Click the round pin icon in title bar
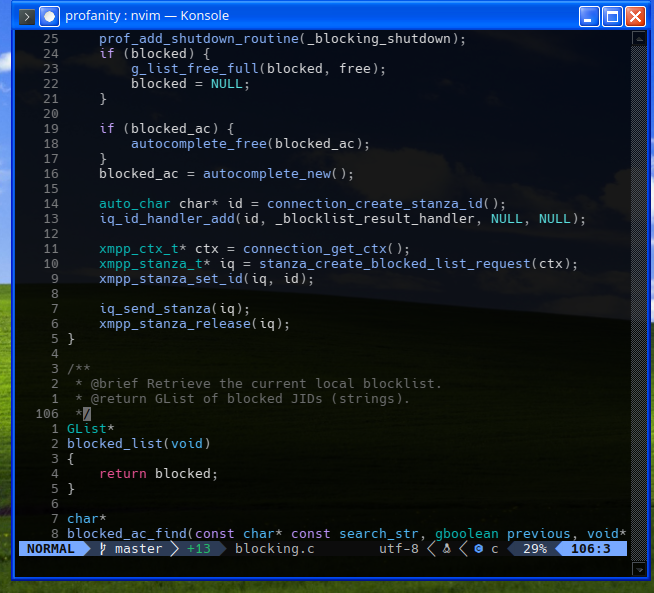Screen dimensions: 654x593 (x=49, y=17)
